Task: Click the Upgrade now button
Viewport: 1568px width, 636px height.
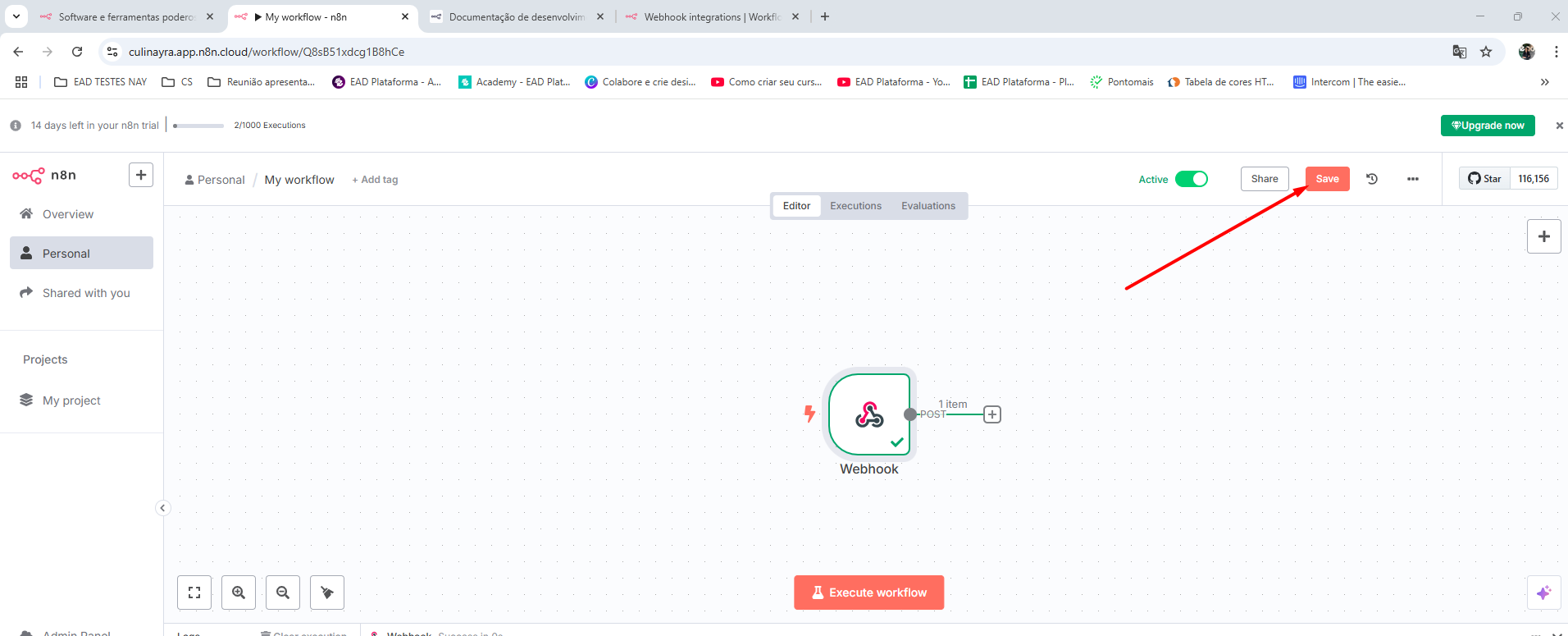Action: click(x=1488, y=126)
